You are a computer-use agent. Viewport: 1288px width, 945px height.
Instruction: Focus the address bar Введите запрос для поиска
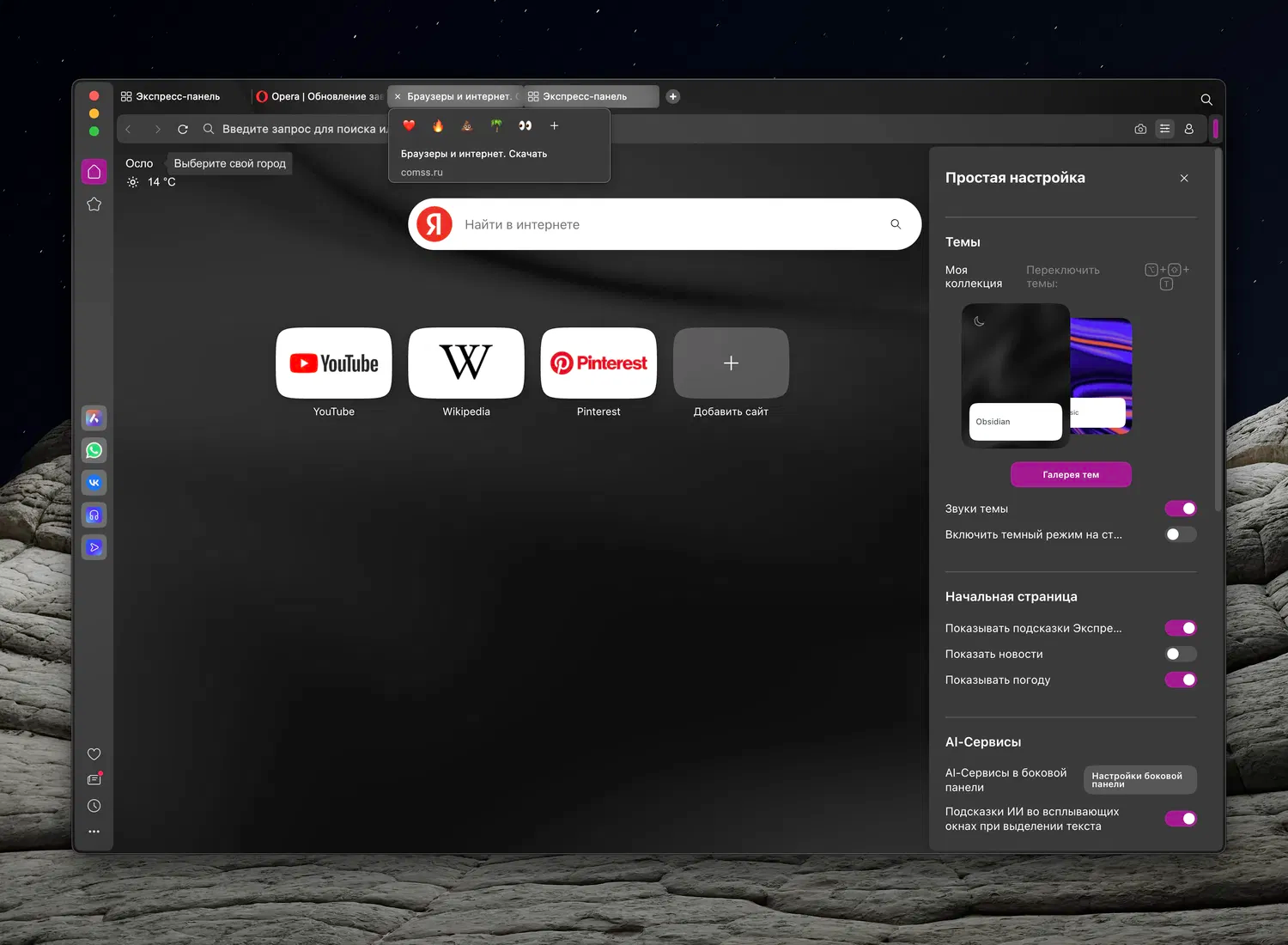305,129
